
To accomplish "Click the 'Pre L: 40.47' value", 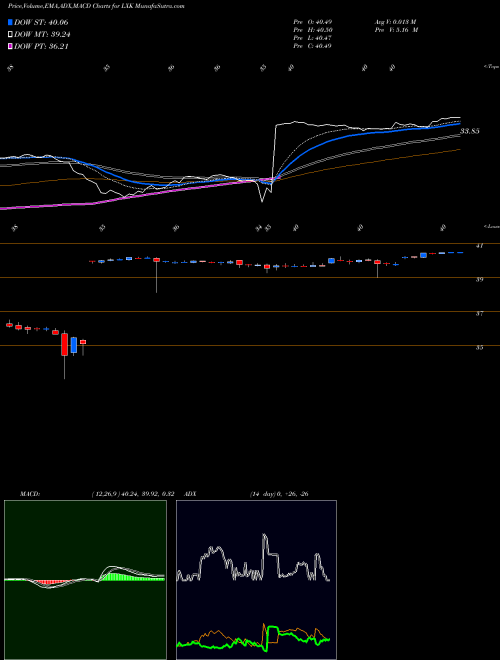I will click(312, 38).
